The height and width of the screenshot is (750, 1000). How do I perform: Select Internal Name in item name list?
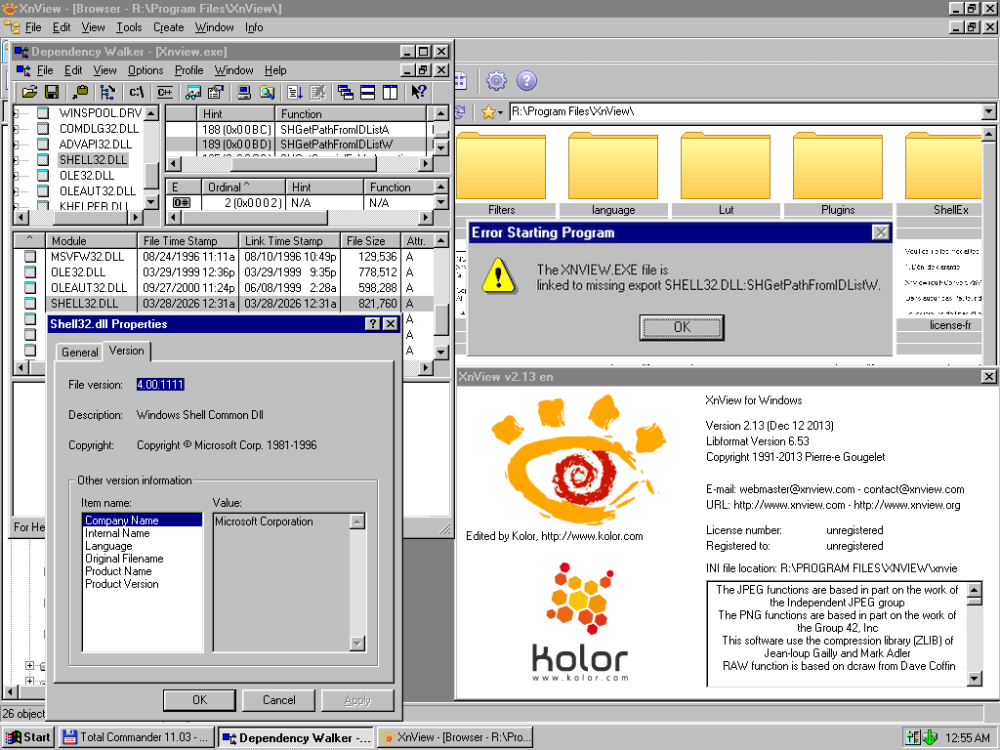[x=117, y=533]
